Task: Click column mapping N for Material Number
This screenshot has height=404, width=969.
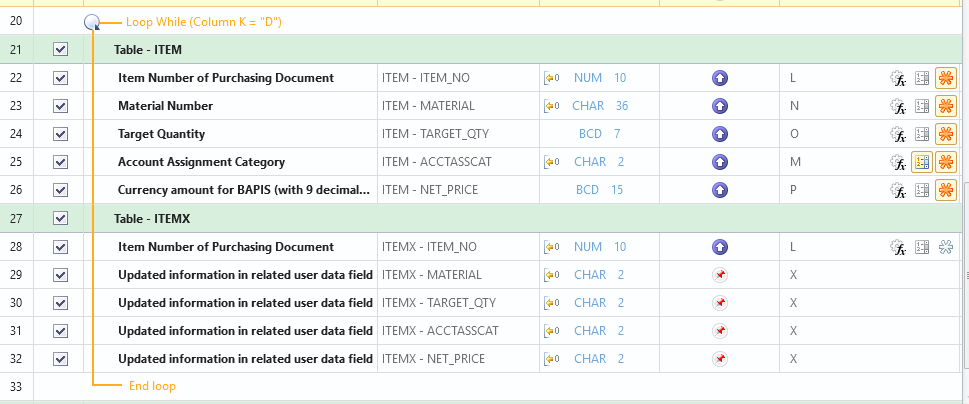Action: 794,106
